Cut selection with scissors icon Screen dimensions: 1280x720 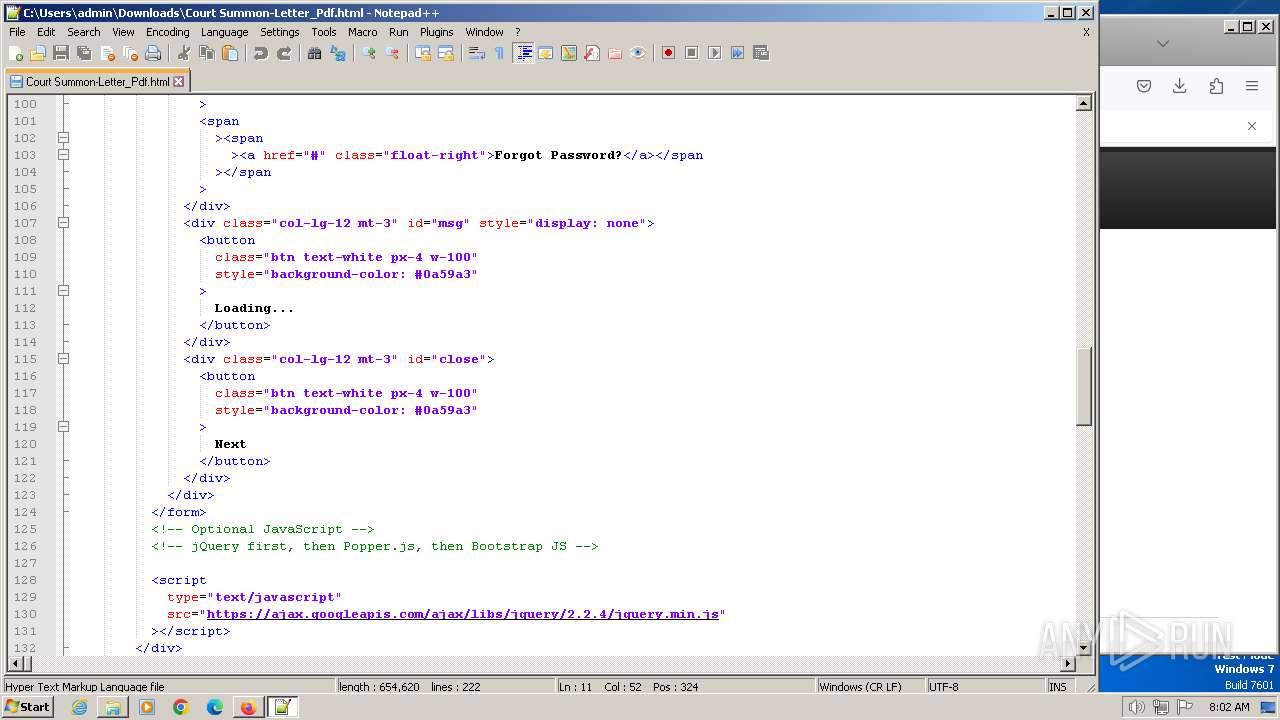pos(183,53)
